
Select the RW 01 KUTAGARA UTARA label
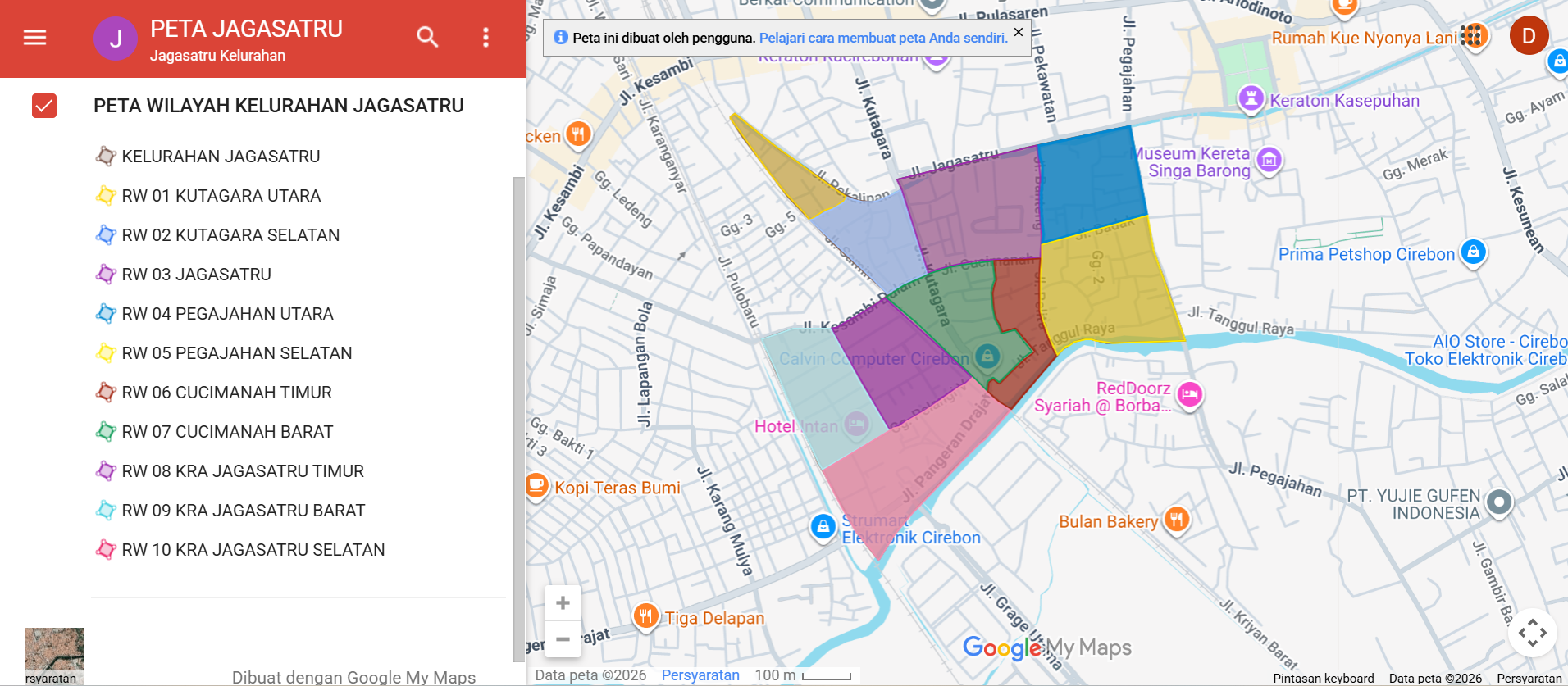[221, 196]
